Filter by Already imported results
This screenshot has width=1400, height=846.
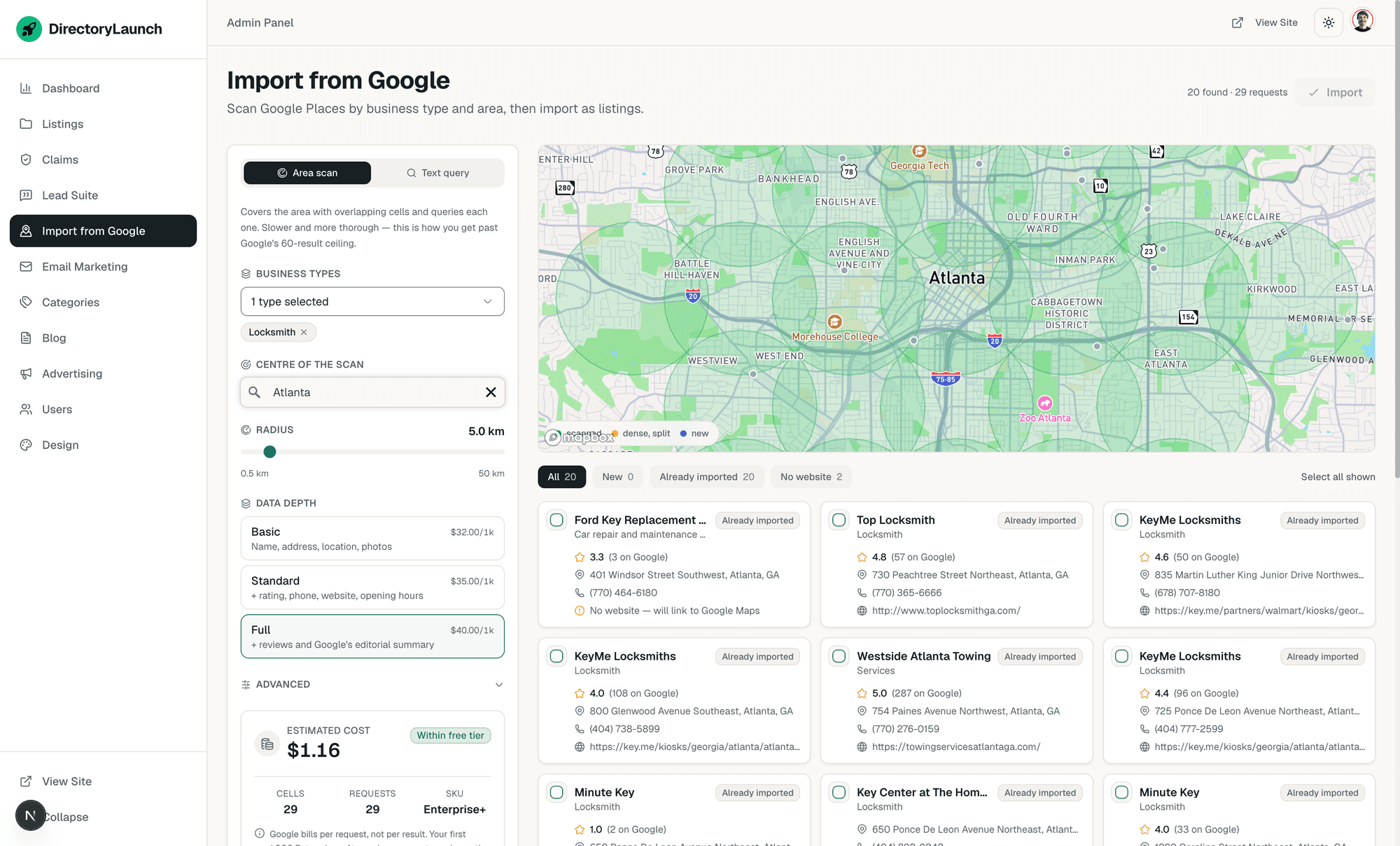coord(707,477)
